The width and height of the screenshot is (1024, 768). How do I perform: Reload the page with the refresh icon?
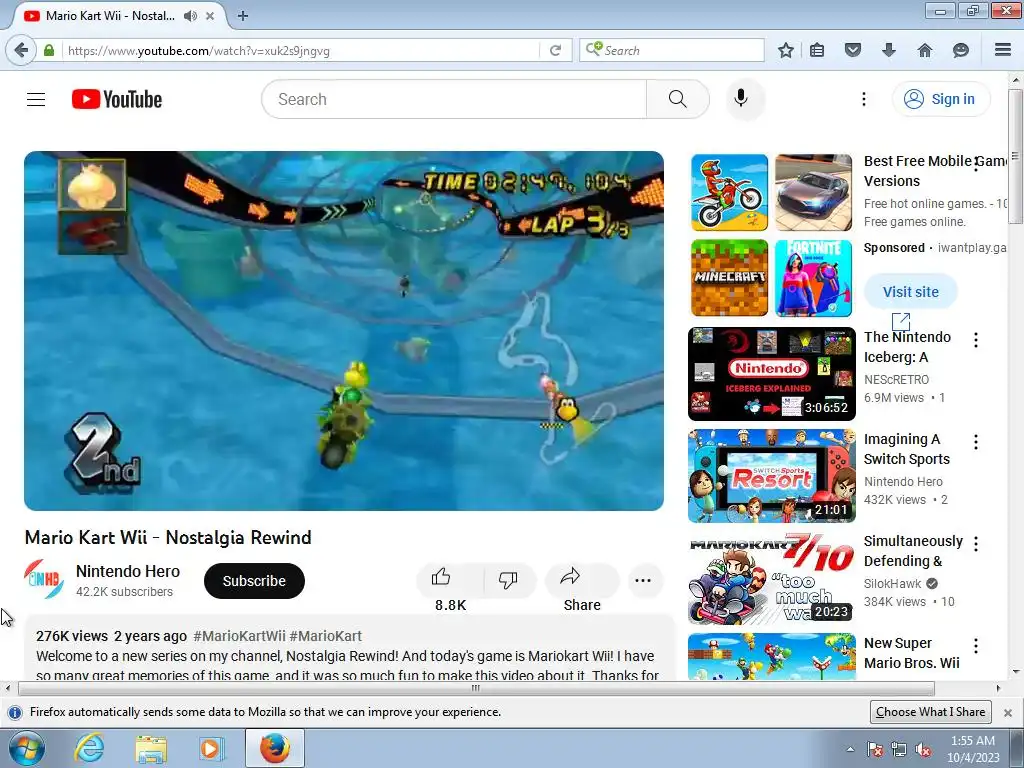pos(556,50)
